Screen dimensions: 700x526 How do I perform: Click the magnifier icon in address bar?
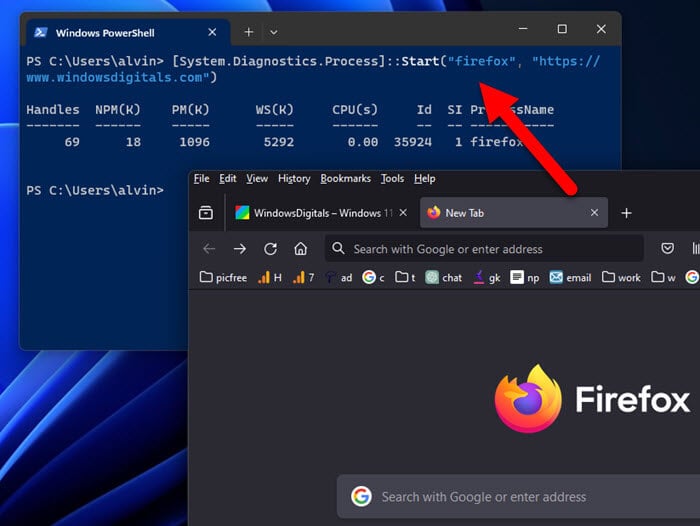(338, 248)
